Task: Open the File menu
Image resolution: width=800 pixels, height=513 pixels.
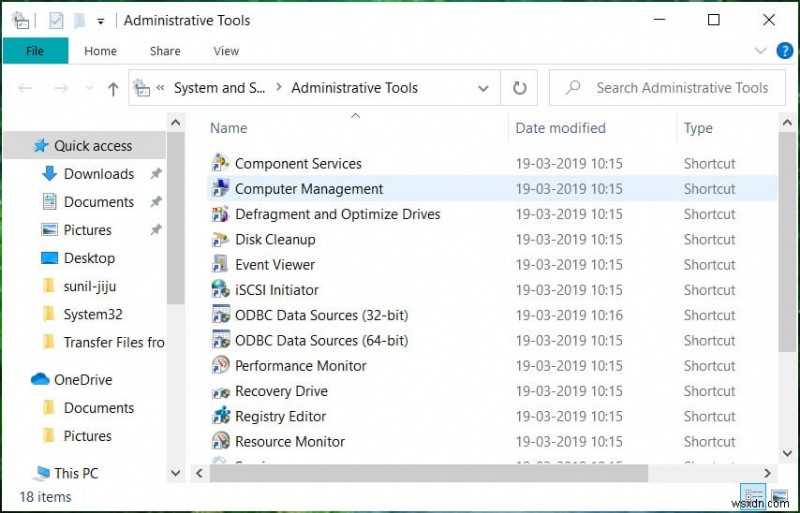Action: pyautogui.click(x=35, y=51)
